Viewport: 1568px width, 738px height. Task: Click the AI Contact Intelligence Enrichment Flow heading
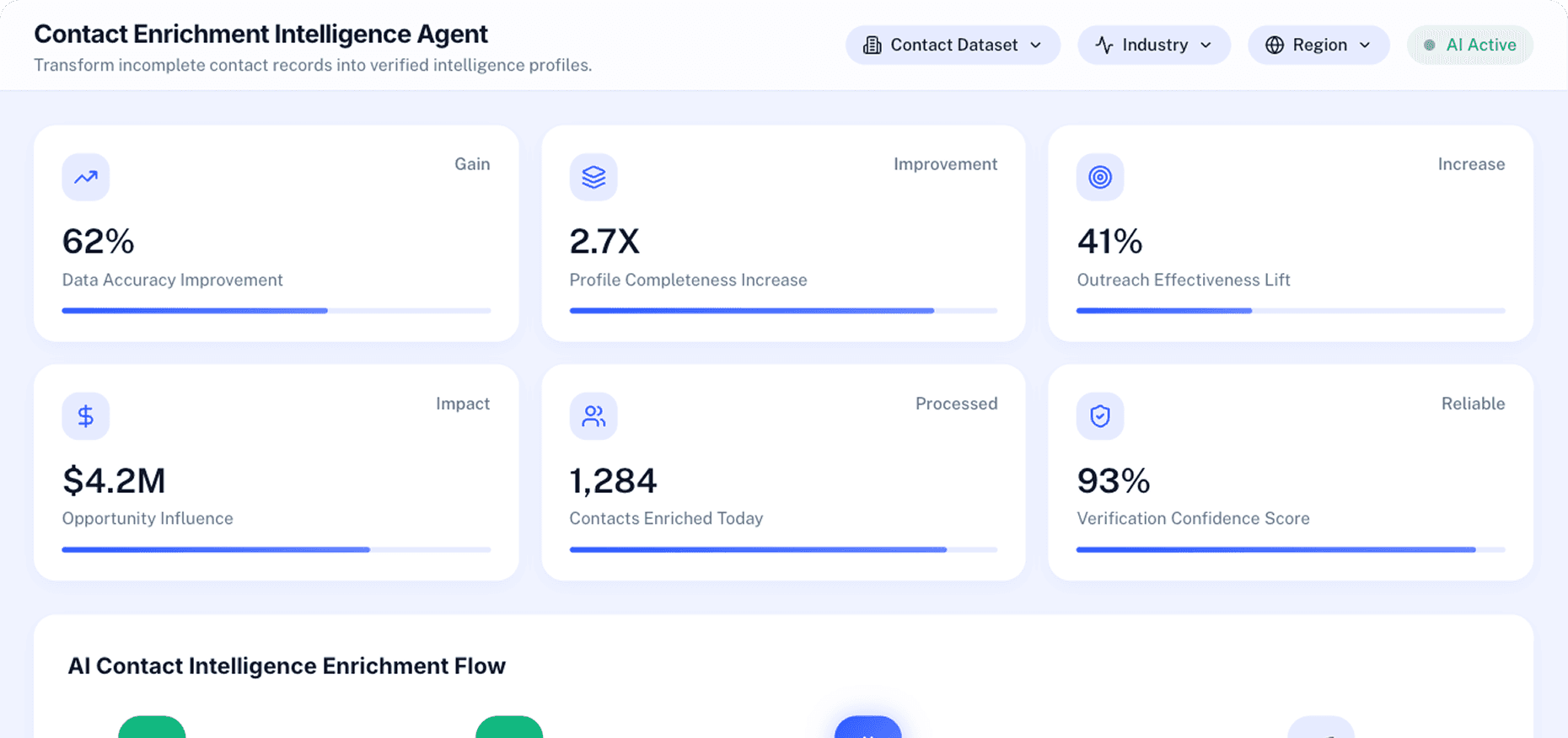[287, 666]
